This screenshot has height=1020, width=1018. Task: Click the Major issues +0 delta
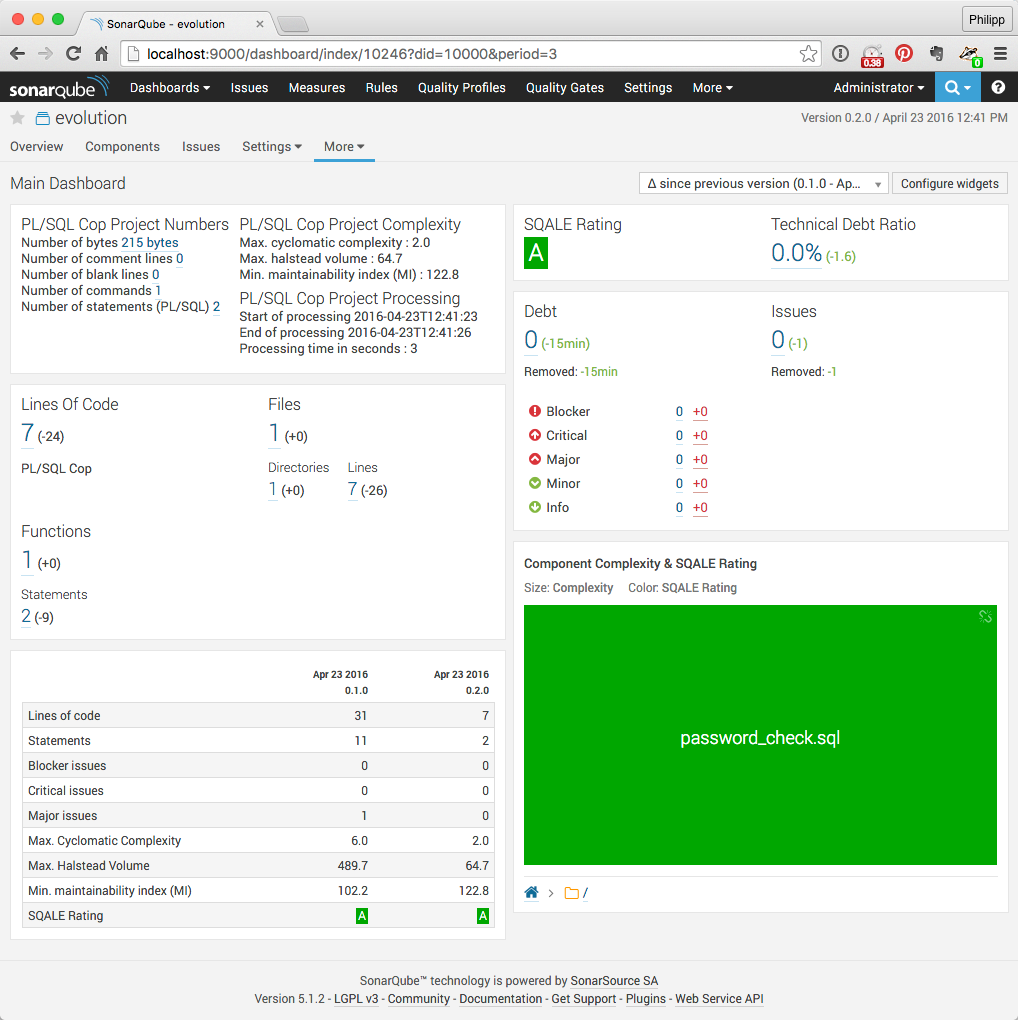[700, 459]
